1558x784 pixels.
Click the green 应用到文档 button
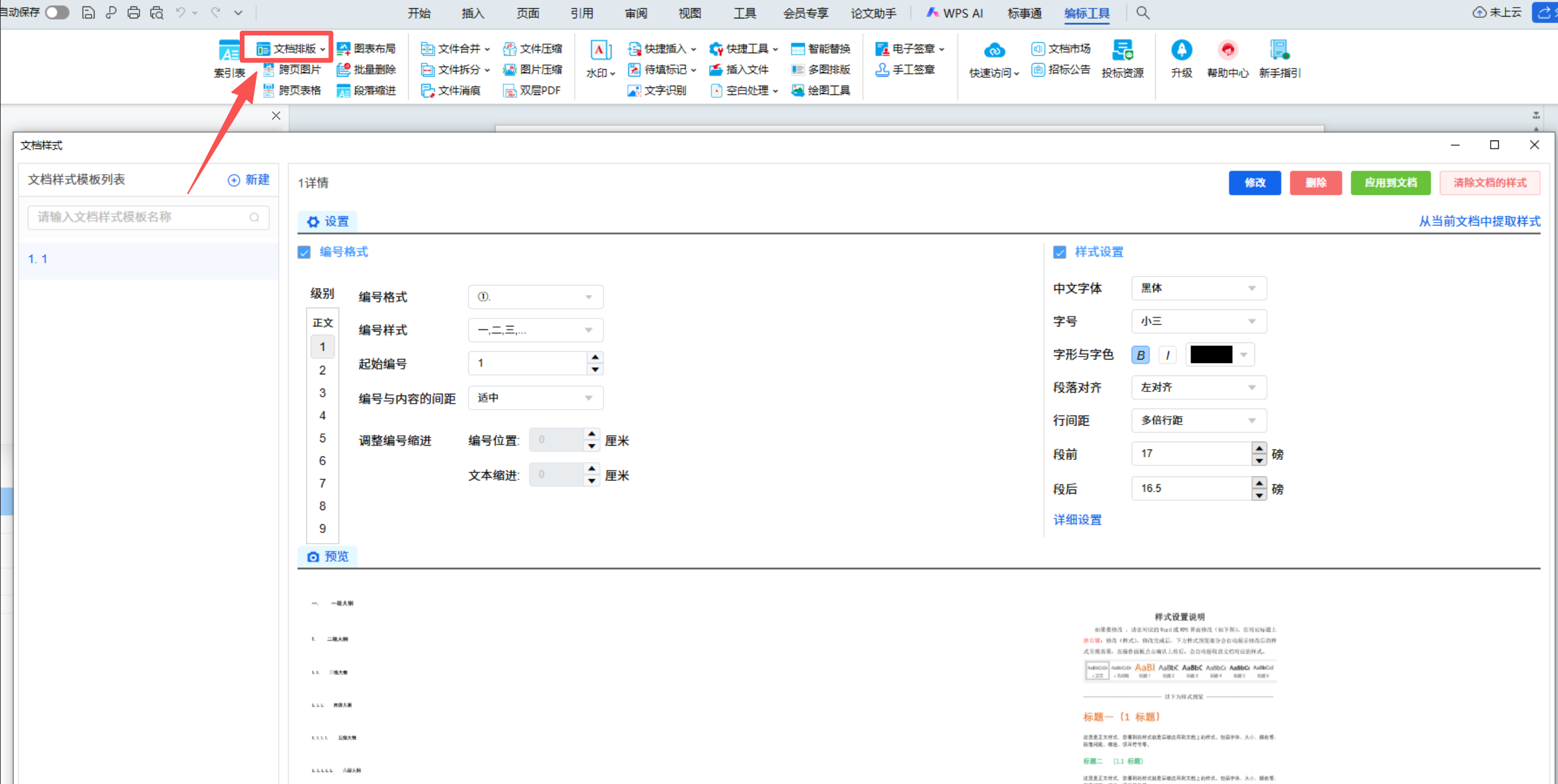click(x=1390, y=182)
